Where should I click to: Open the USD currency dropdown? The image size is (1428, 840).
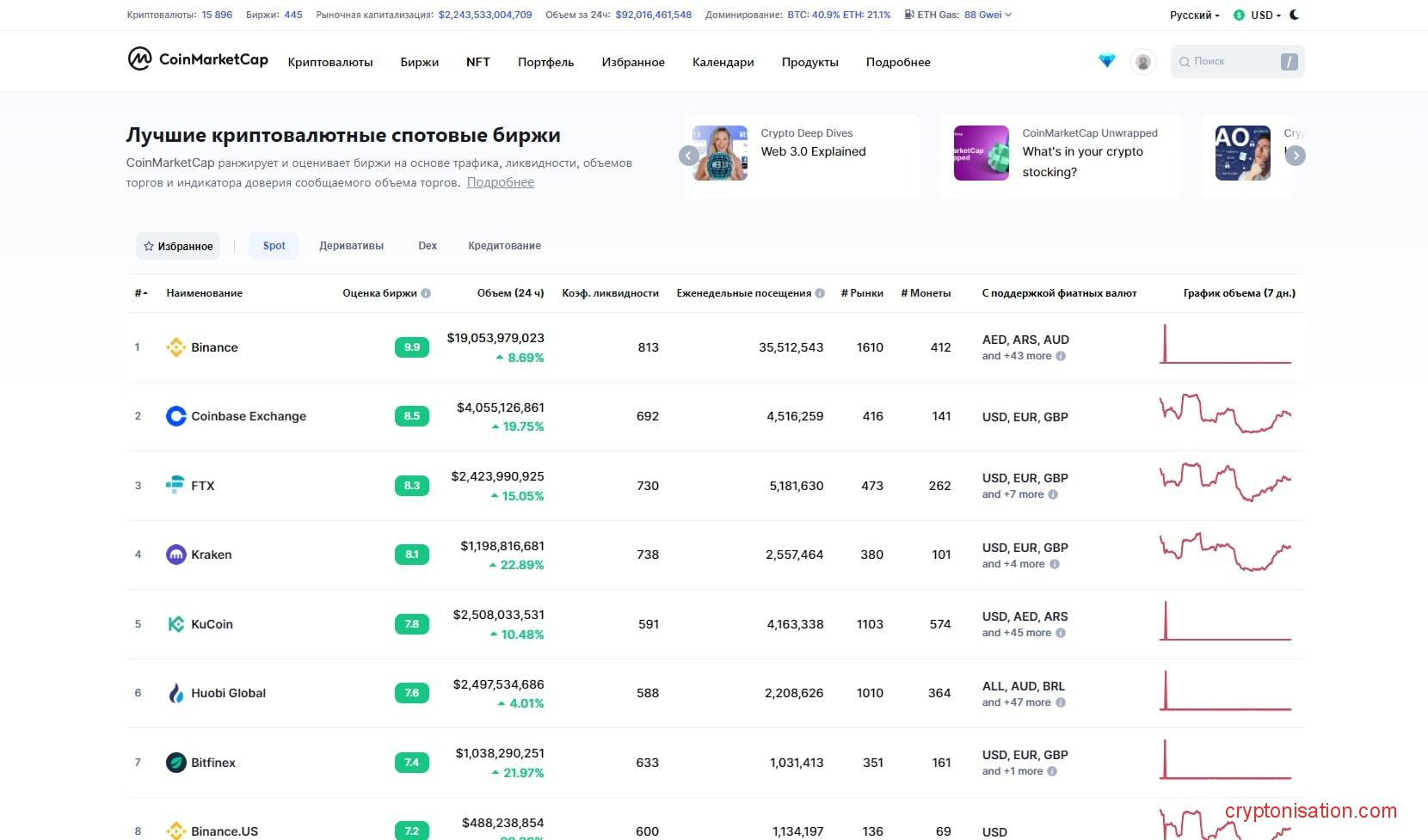pyautogui.click(x=1257, y=15)
